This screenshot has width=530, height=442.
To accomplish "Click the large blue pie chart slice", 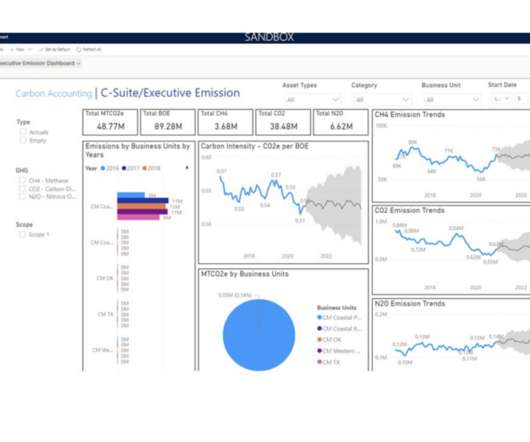I will coord(259,335).
